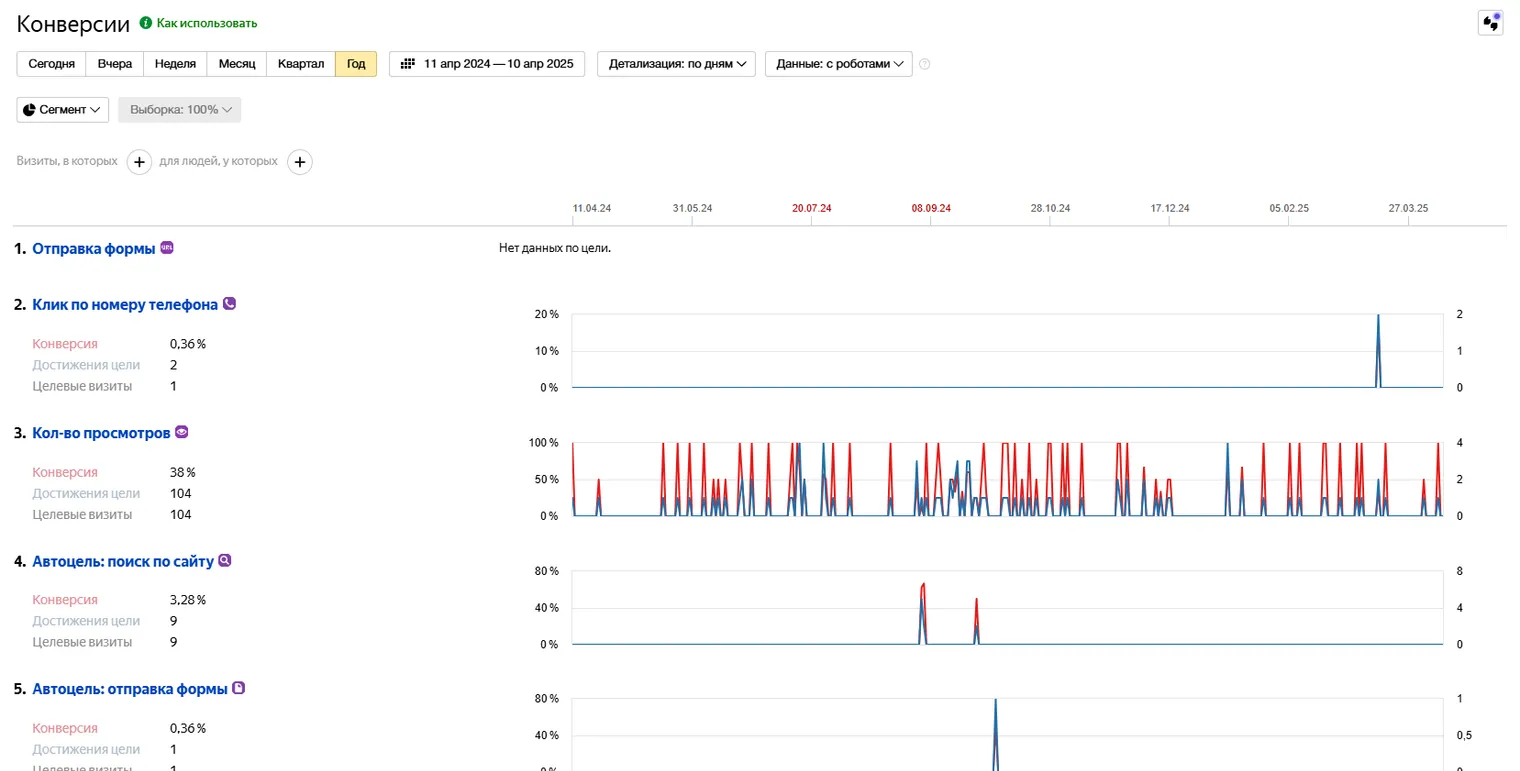Open the "Автоцель: отправка формы" goal link
The width and height of the screenshot is (1520, 771).
pos(130,689)
